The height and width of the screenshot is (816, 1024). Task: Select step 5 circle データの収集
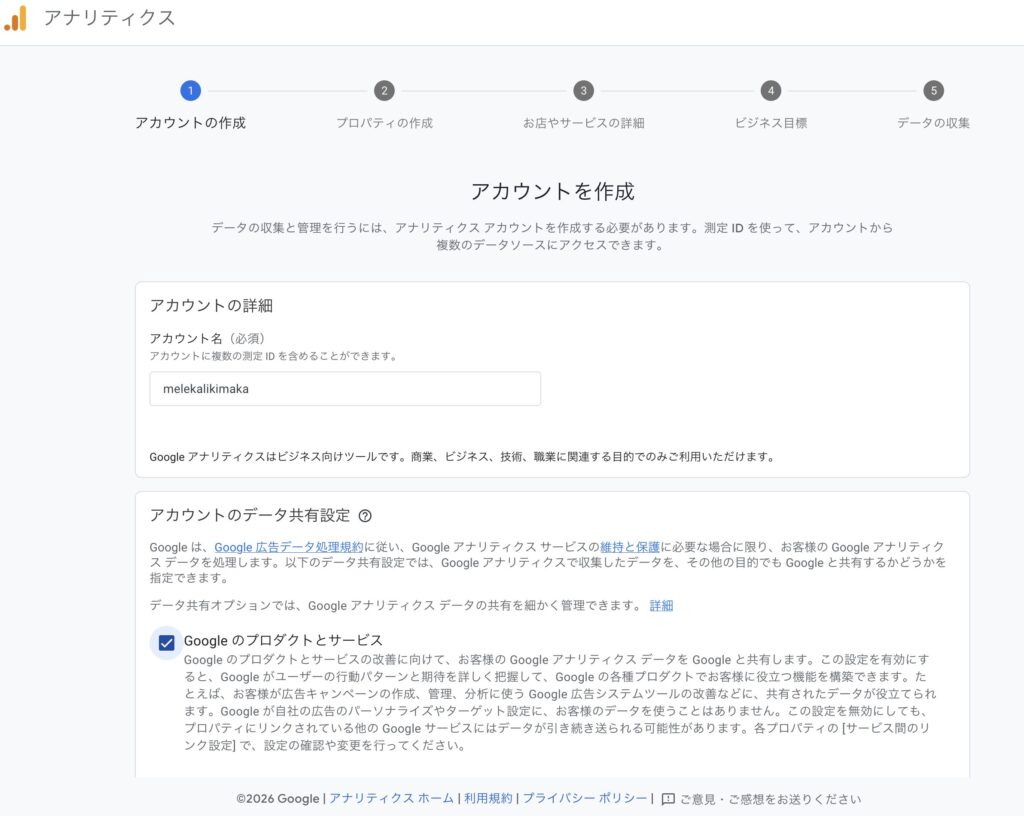pos(933,91)
